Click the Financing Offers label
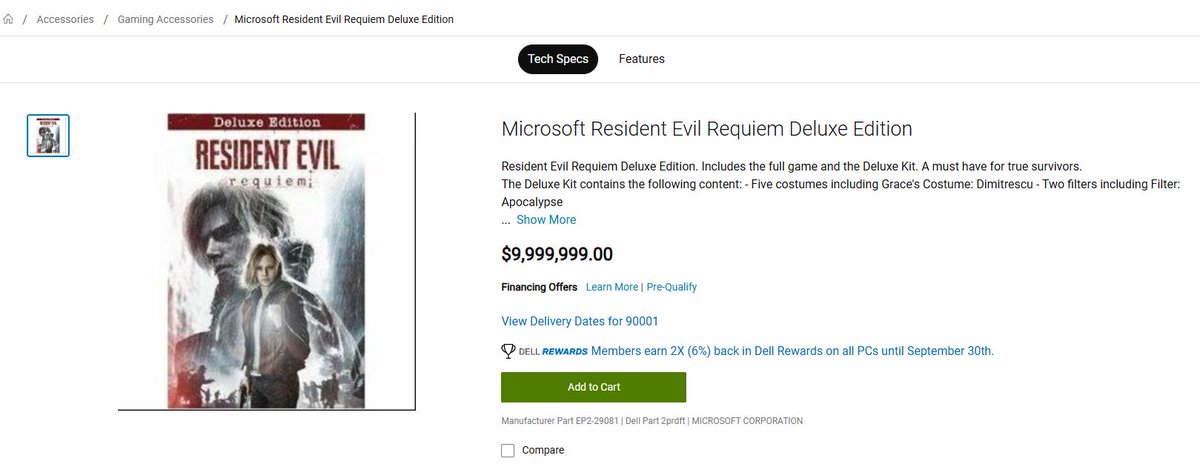The image size is (1200, 464). (x=539, y=287)
